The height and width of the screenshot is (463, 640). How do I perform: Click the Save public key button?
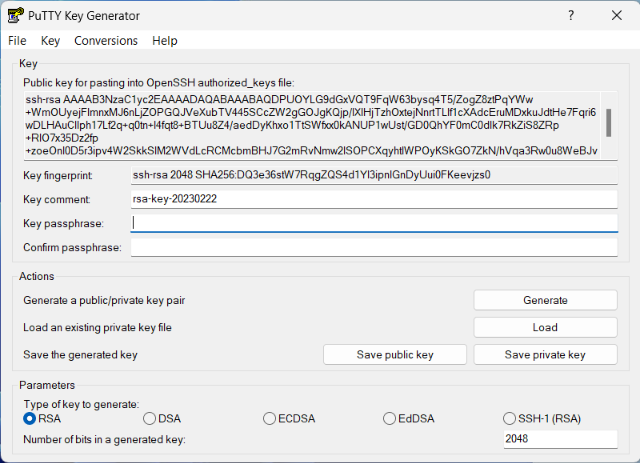[x=395, y=355]
